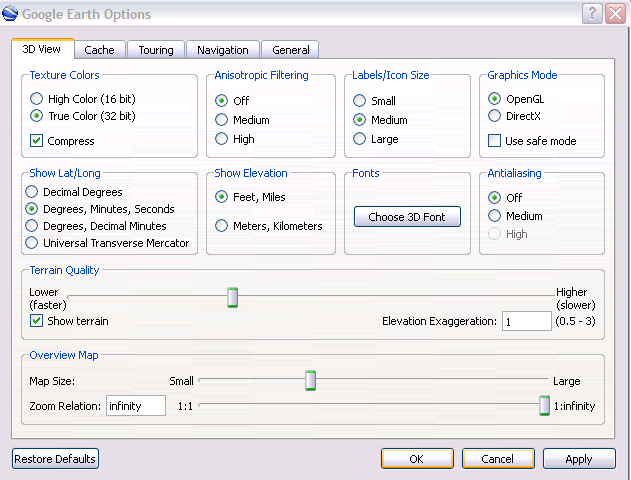Select DirectX graphics mode
The image size is (631, 480).
tap(494, 116)
